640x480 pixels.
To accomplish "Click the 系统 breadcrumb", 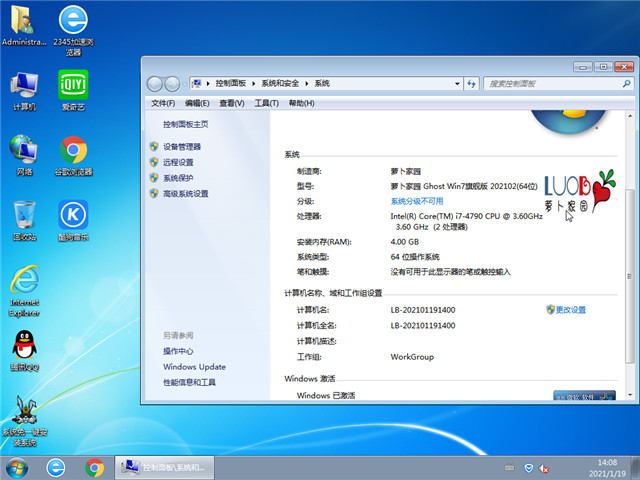I will (322, 83).
